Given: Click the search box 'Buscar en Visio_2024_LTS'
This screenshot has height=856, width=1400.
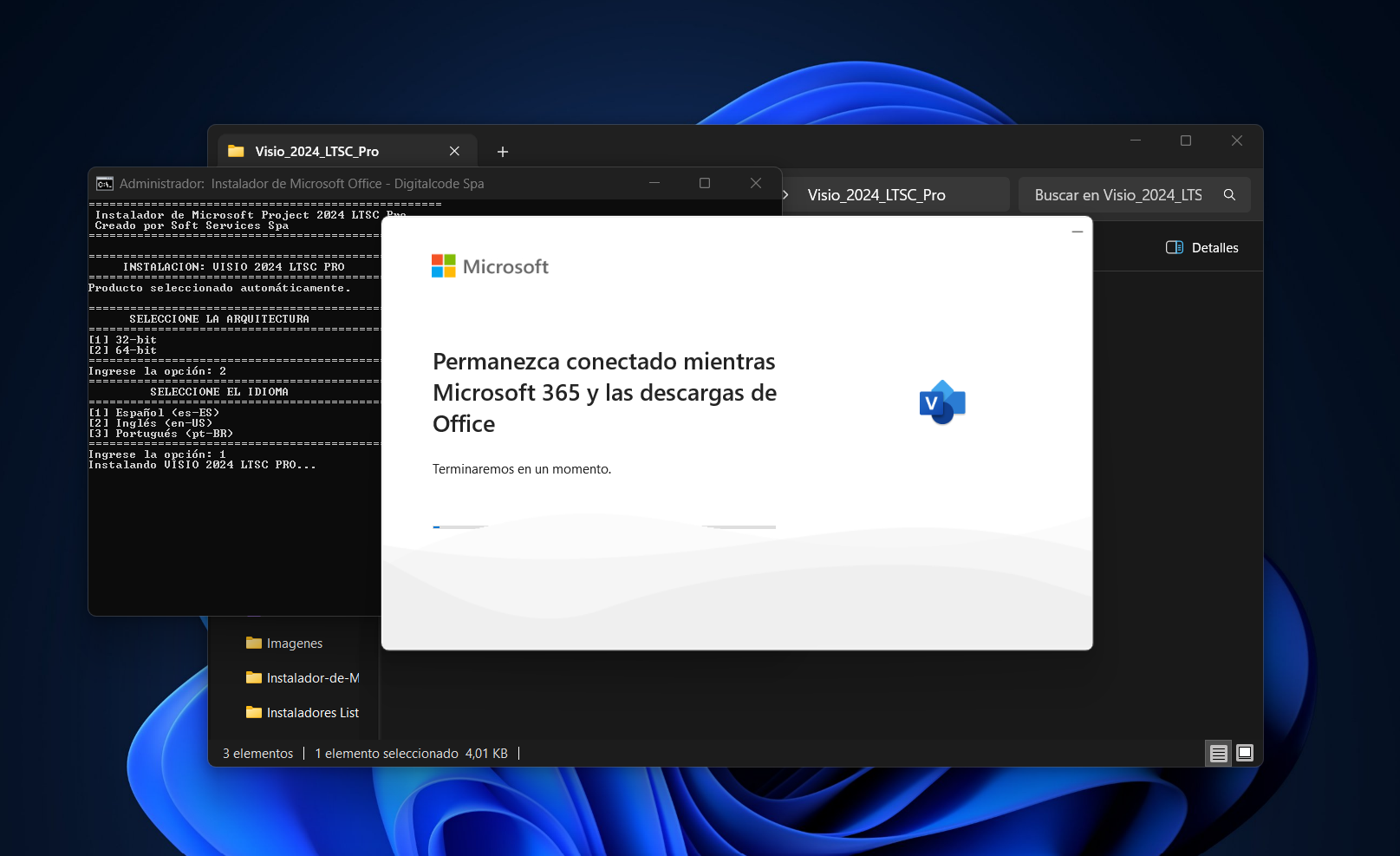Looking at the screenshot, I should pos(1134,195).
